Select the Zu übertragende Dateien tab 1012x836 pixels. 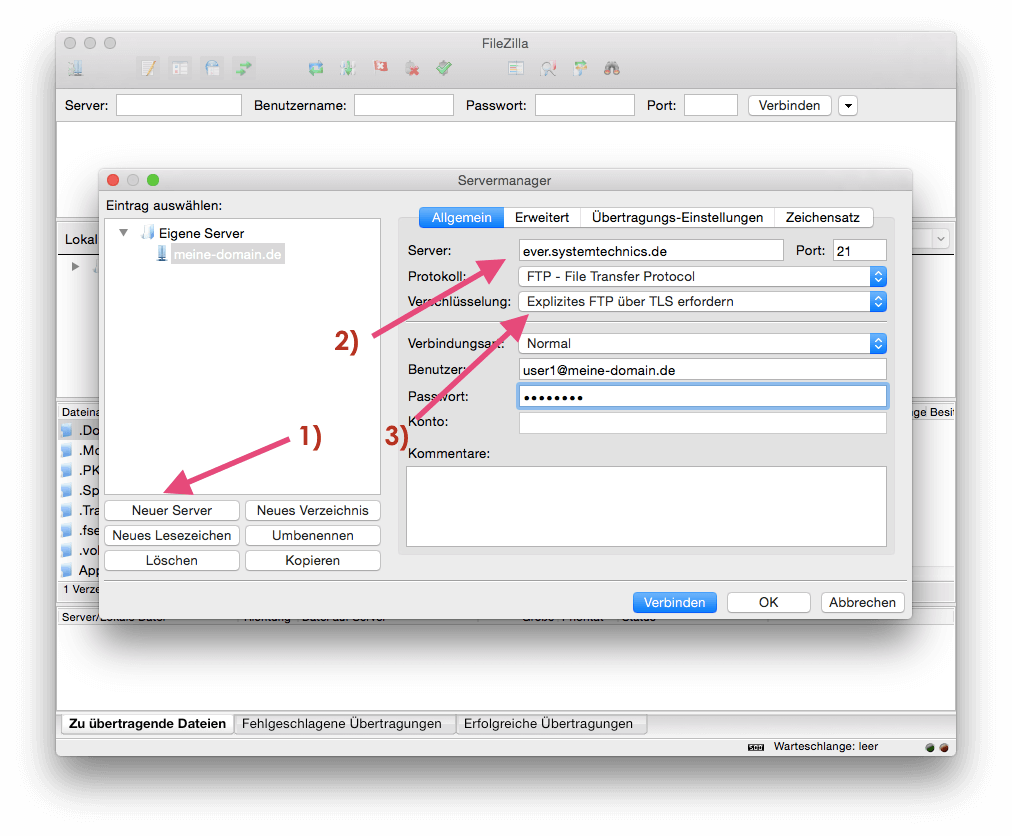click(147, 724)
